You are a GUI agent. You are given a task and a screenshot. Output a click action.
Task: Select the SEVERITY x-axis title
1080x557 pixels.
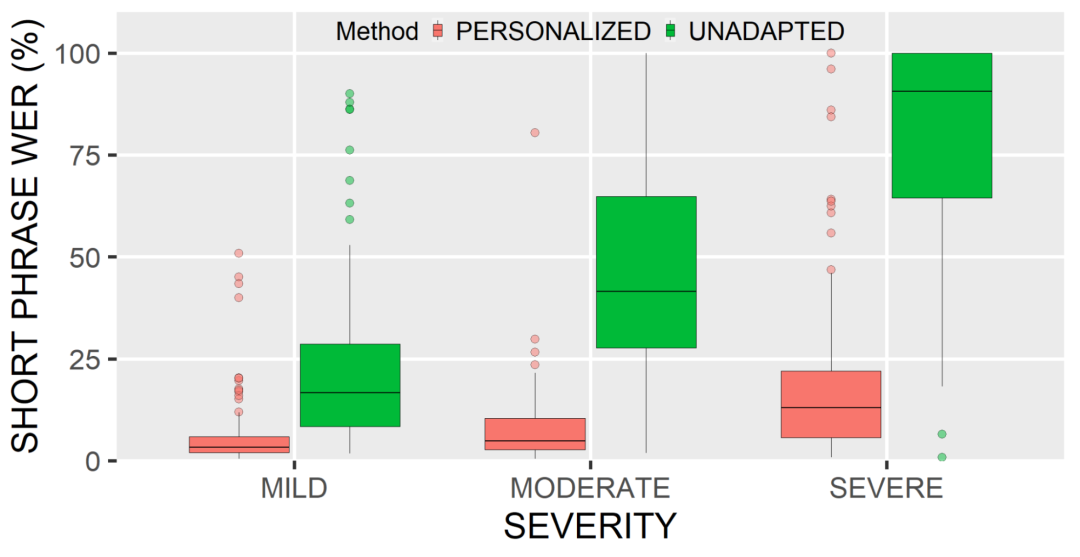point(590,526)
